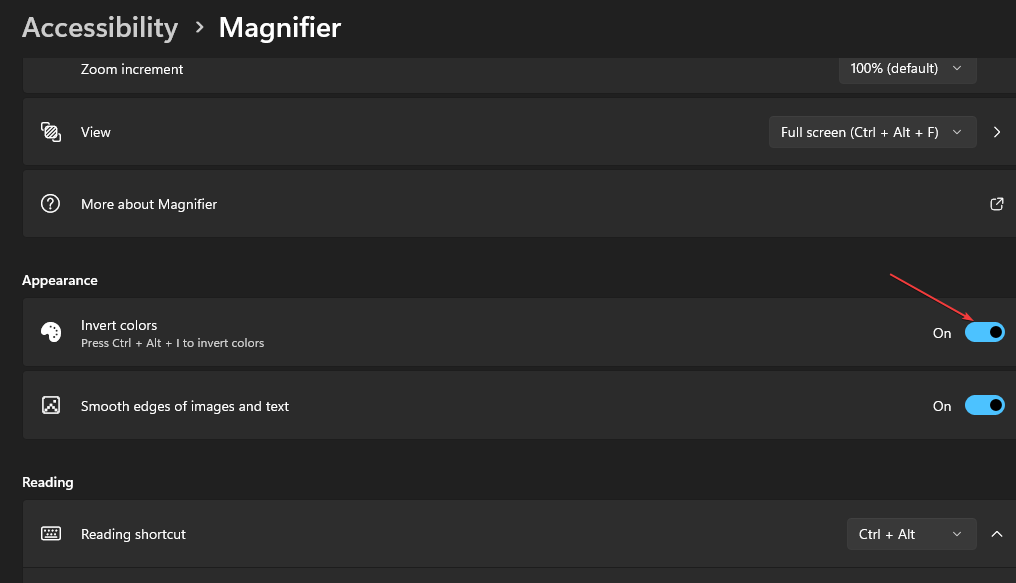Open the View mode dropdown
This screenshot has width=1016, height=583.
pos(872,132)
